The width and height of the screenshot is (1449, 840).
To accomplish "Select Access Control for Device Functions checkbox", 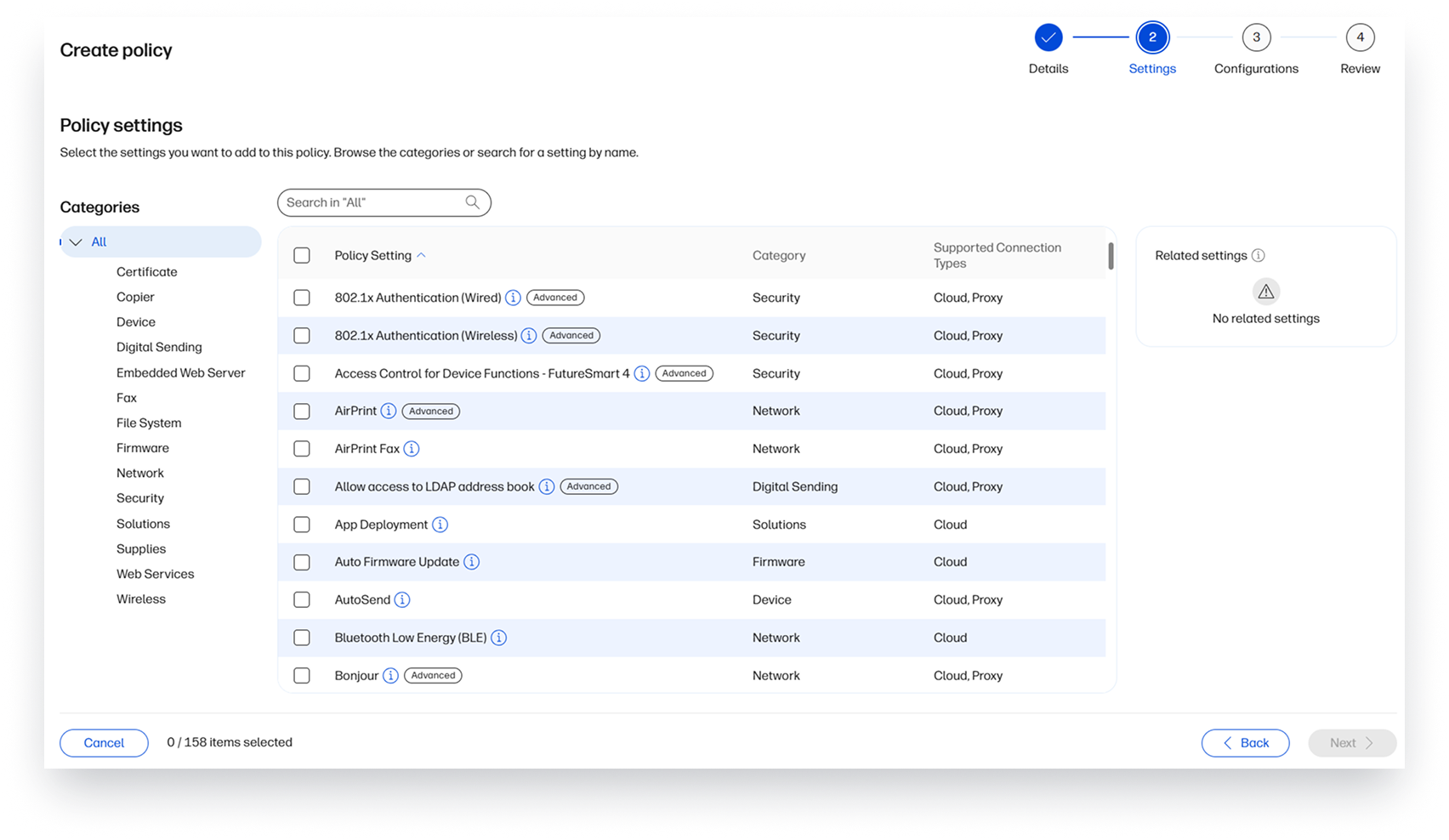I will tap(302, 373).
